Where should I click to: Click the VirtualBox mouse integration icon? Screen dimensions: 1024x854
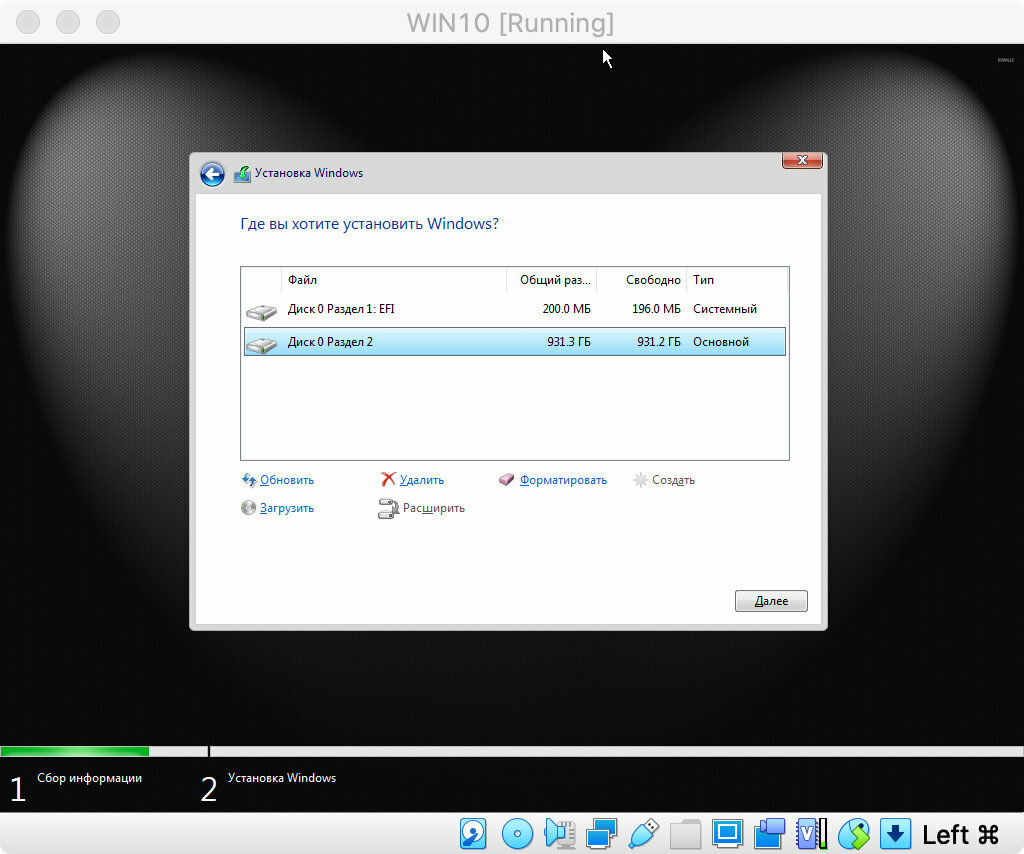(x=854, y=834)
